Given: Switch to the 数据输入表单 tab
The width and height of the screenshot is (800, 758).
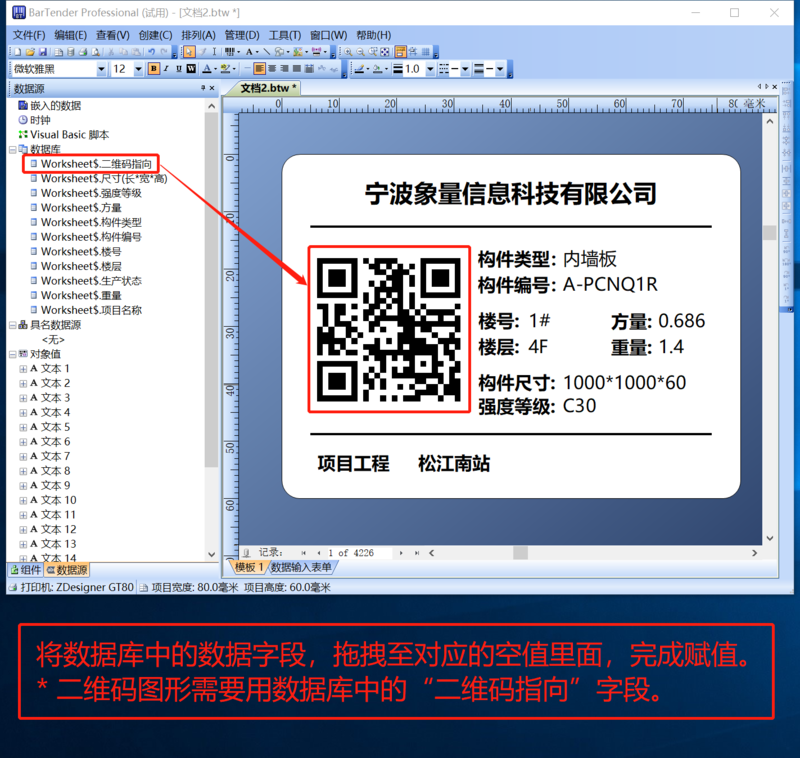Looking at the screenshot, I should tap(301, 567).
